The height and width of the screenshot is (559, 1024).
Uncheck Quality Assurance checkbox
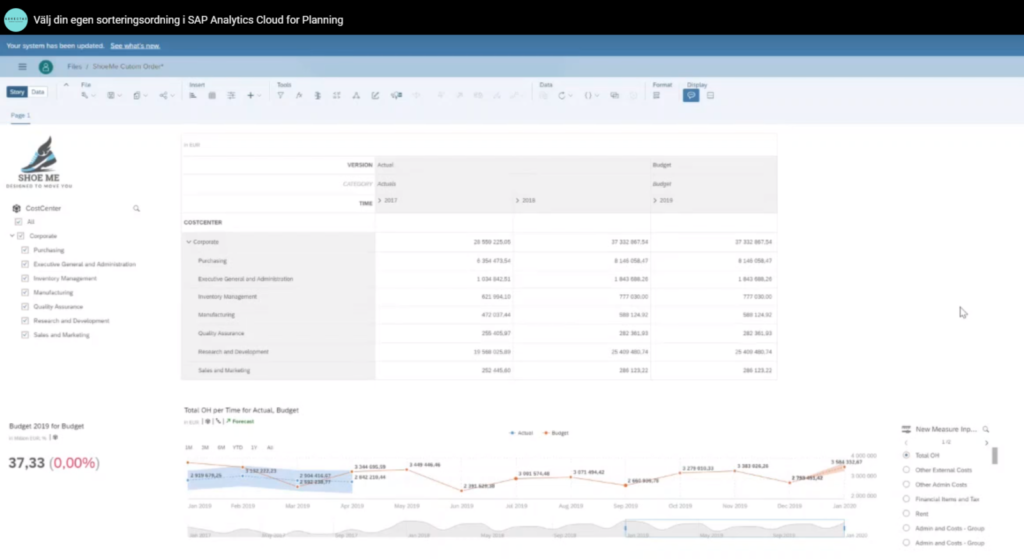[25, 306]
